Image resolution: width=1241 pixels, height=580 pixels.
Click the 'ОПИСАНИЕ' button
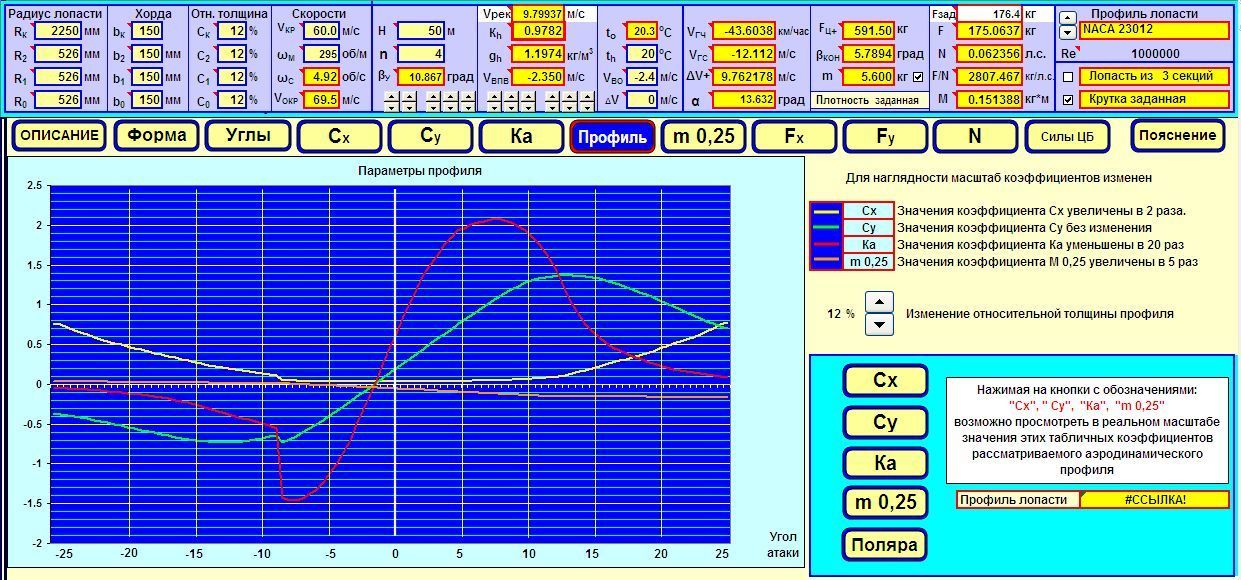coord(58,136)
